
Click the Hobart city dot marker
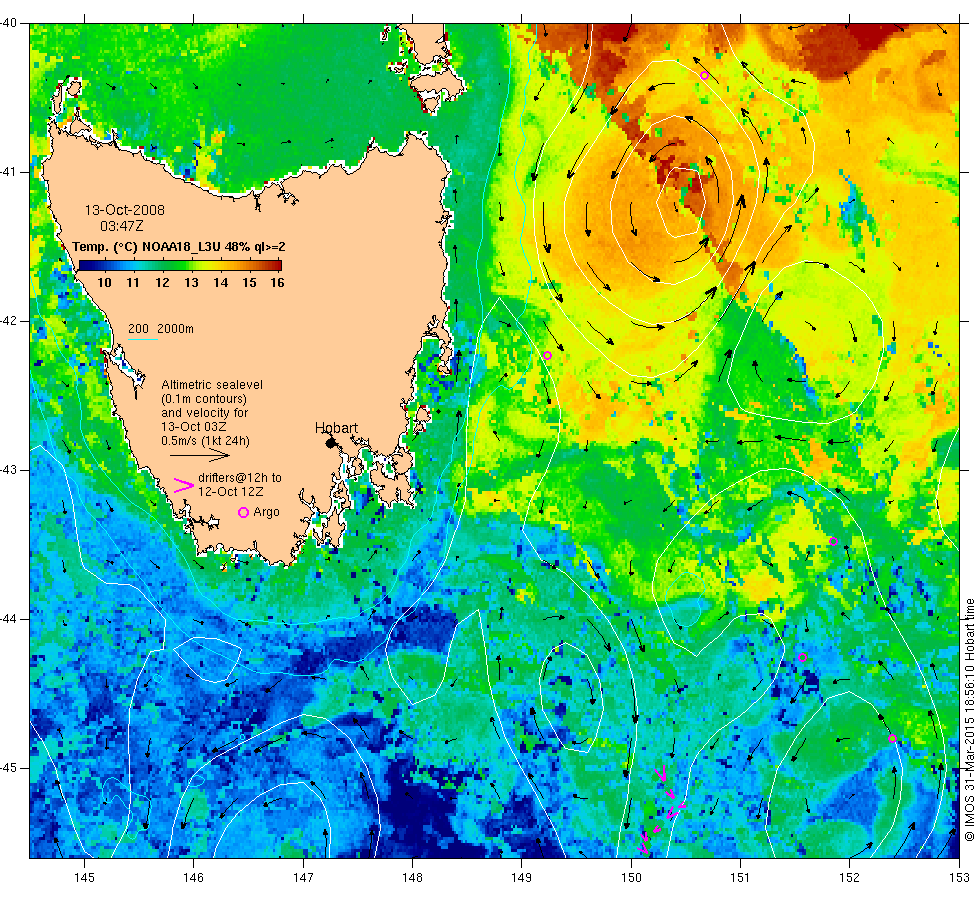pyautogui.click(x=331, y=443)
